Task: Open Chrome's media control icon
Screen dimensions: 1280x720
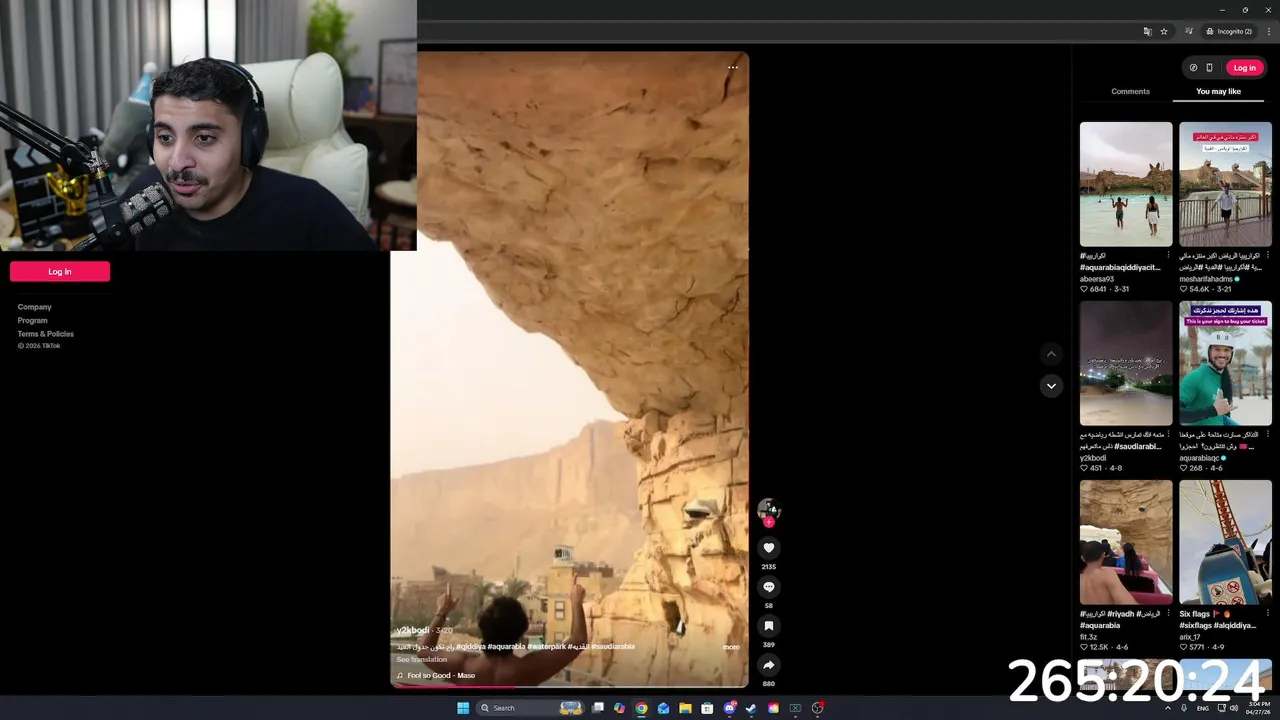Action: point(1189,32)
